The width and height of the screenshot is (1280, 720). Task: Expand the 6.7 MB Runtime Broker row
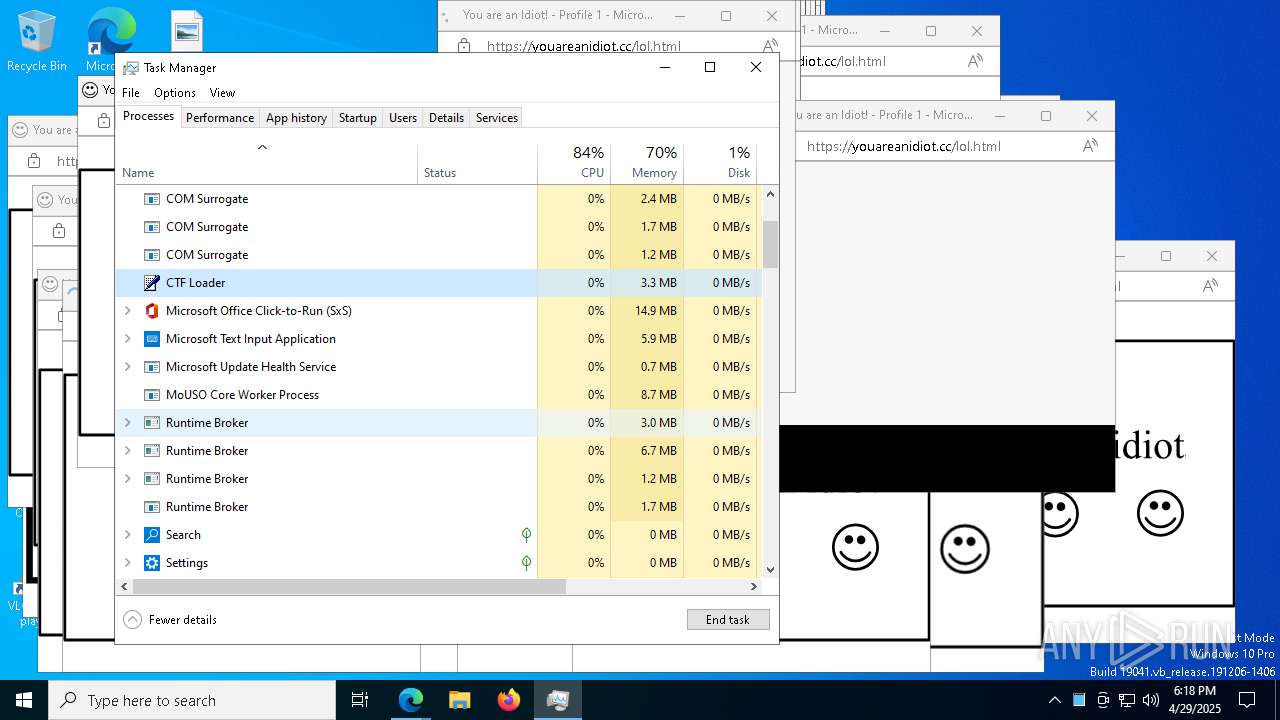pos(127,451)
